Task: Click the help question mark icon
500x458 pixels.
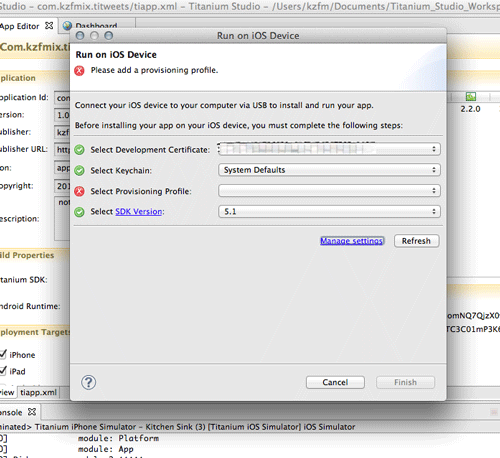Action: pos(89,382)
